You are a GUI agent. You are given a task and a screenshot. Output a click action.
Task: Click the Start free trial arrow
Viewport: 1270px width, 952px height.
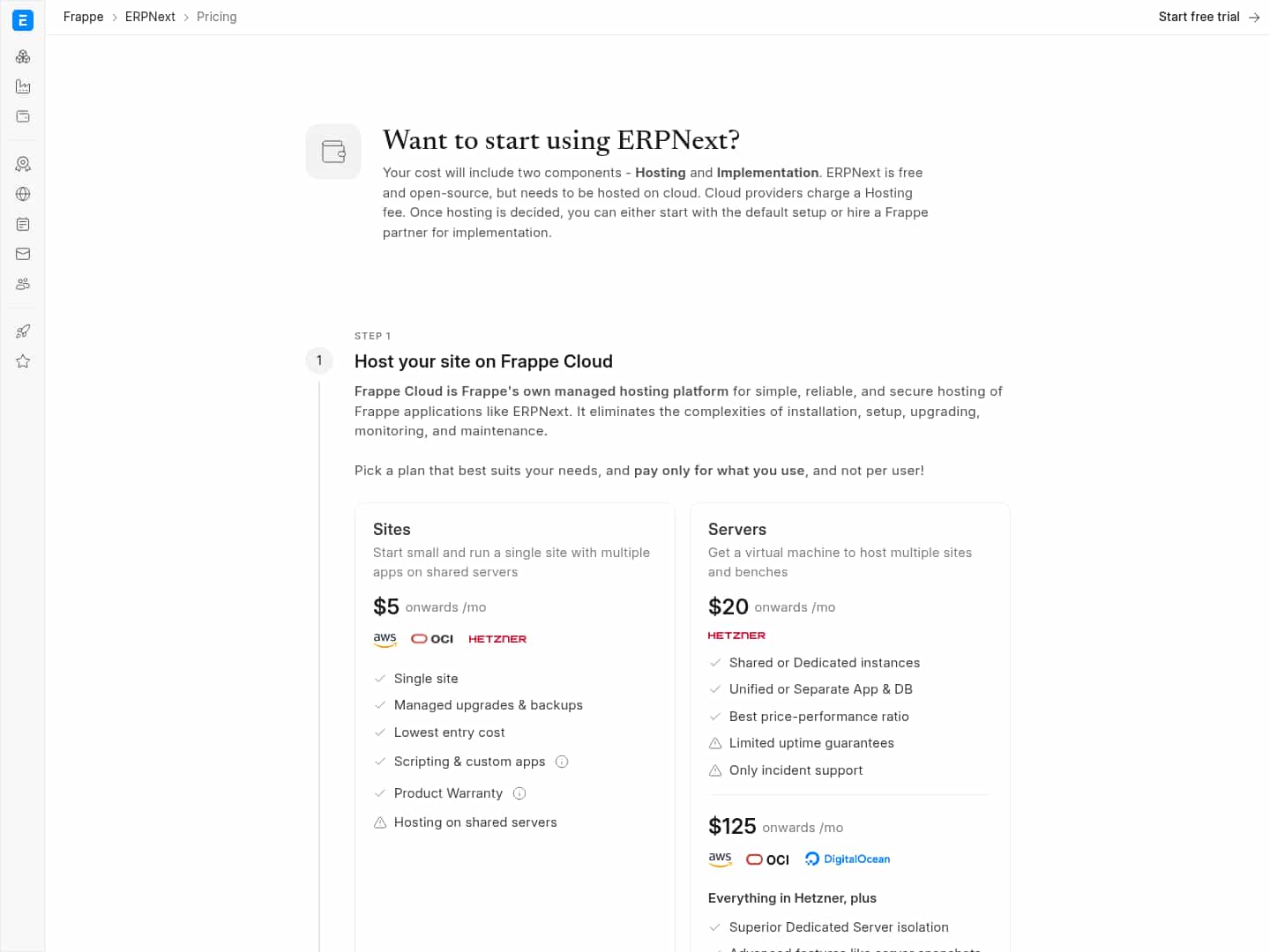coord(1254,18)
